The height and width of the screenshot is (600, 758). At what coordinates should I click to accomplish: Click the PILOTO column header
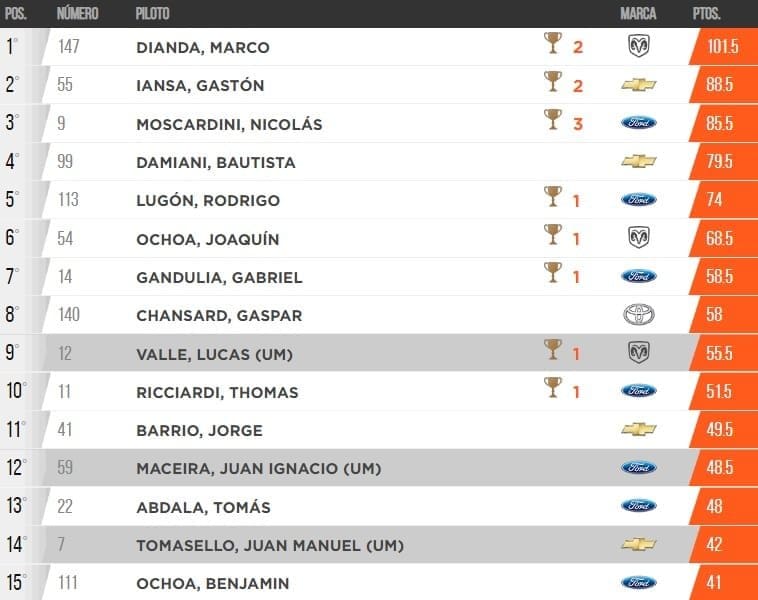point(152,14)
